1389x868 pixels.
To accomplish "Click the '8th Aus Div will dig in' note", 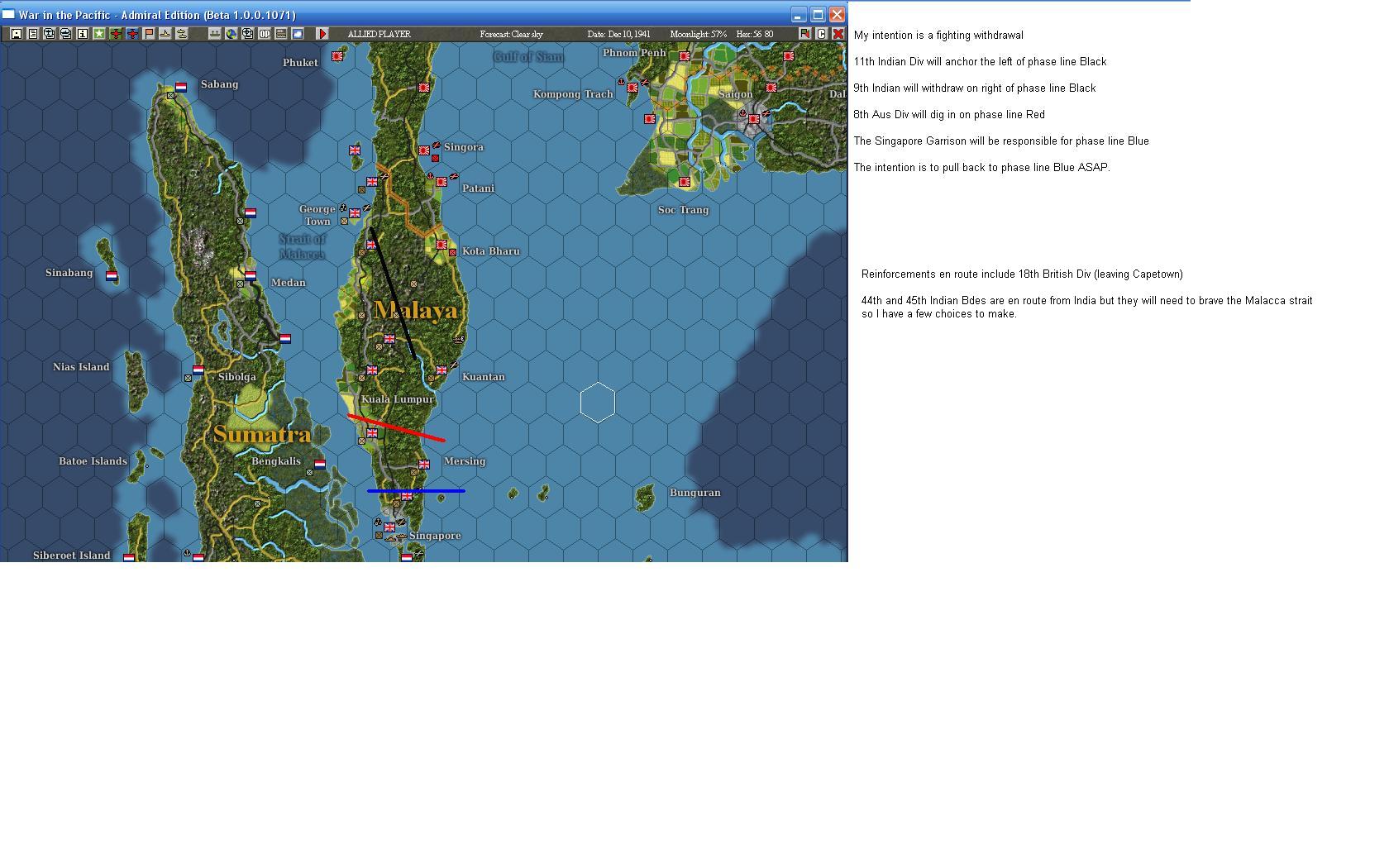I will [x=949, y=114].
